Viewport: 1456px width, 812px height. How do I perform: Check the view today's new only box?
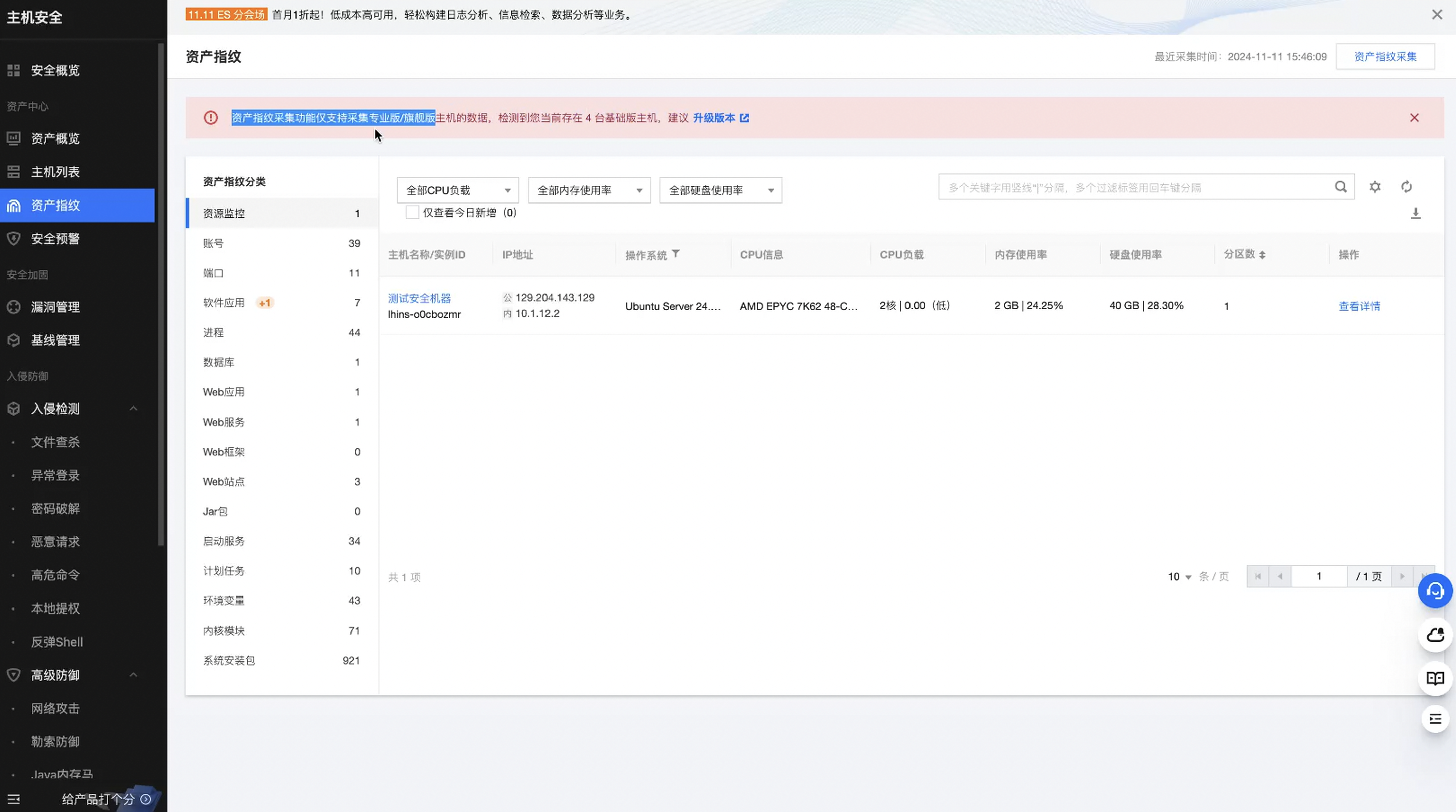tap(412, 213)
